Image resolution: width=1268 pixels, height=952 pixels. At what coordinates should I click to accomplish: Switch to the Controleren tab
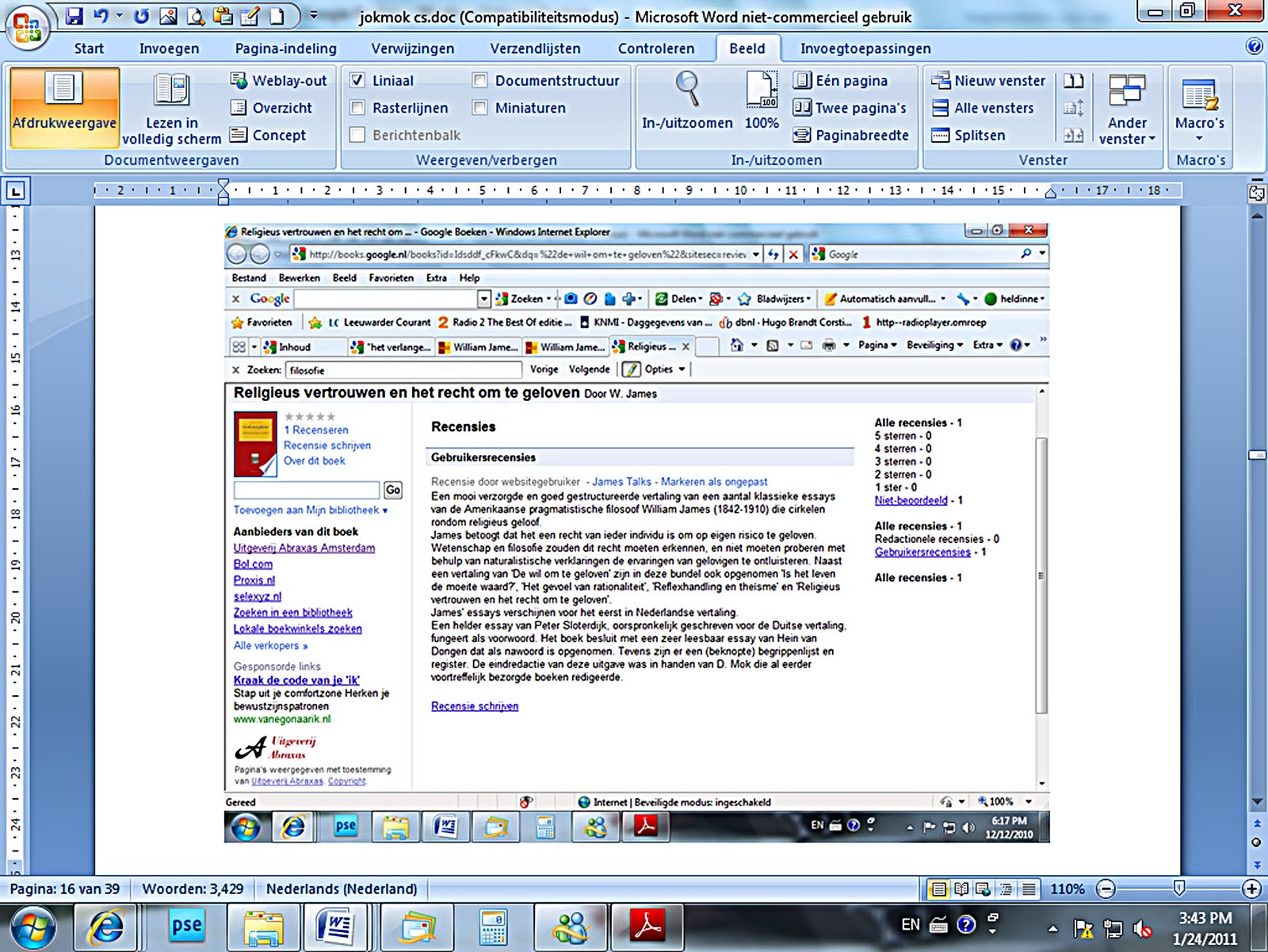click(x=656, y=48)
